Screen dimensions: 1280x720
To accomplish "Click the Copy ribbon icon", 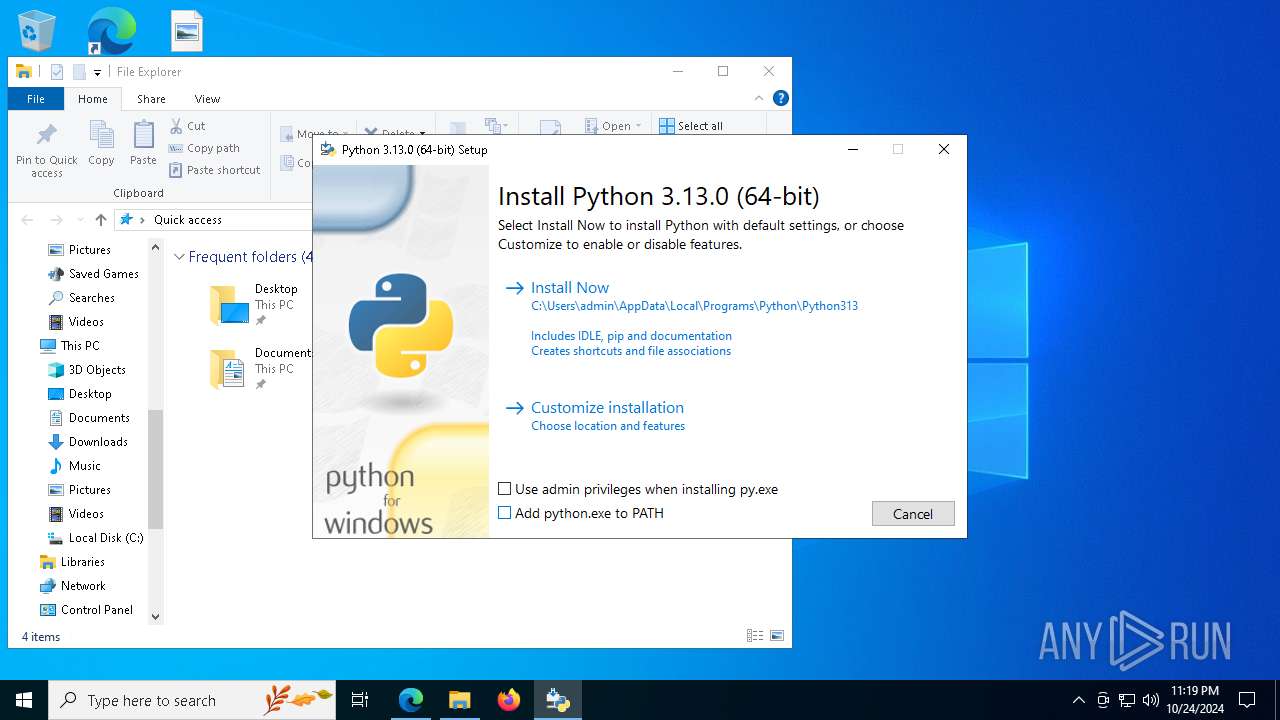I will (101, 143).
